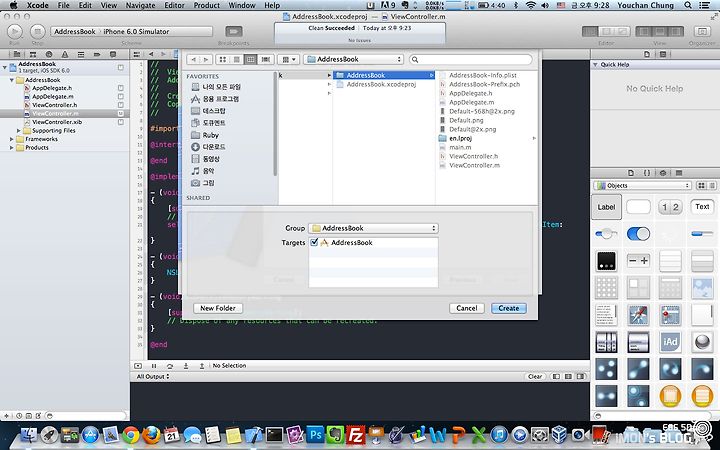Select the Page Control black object
Image resolution: width=720 pixels, height=450 pixels.
(606, 261)
